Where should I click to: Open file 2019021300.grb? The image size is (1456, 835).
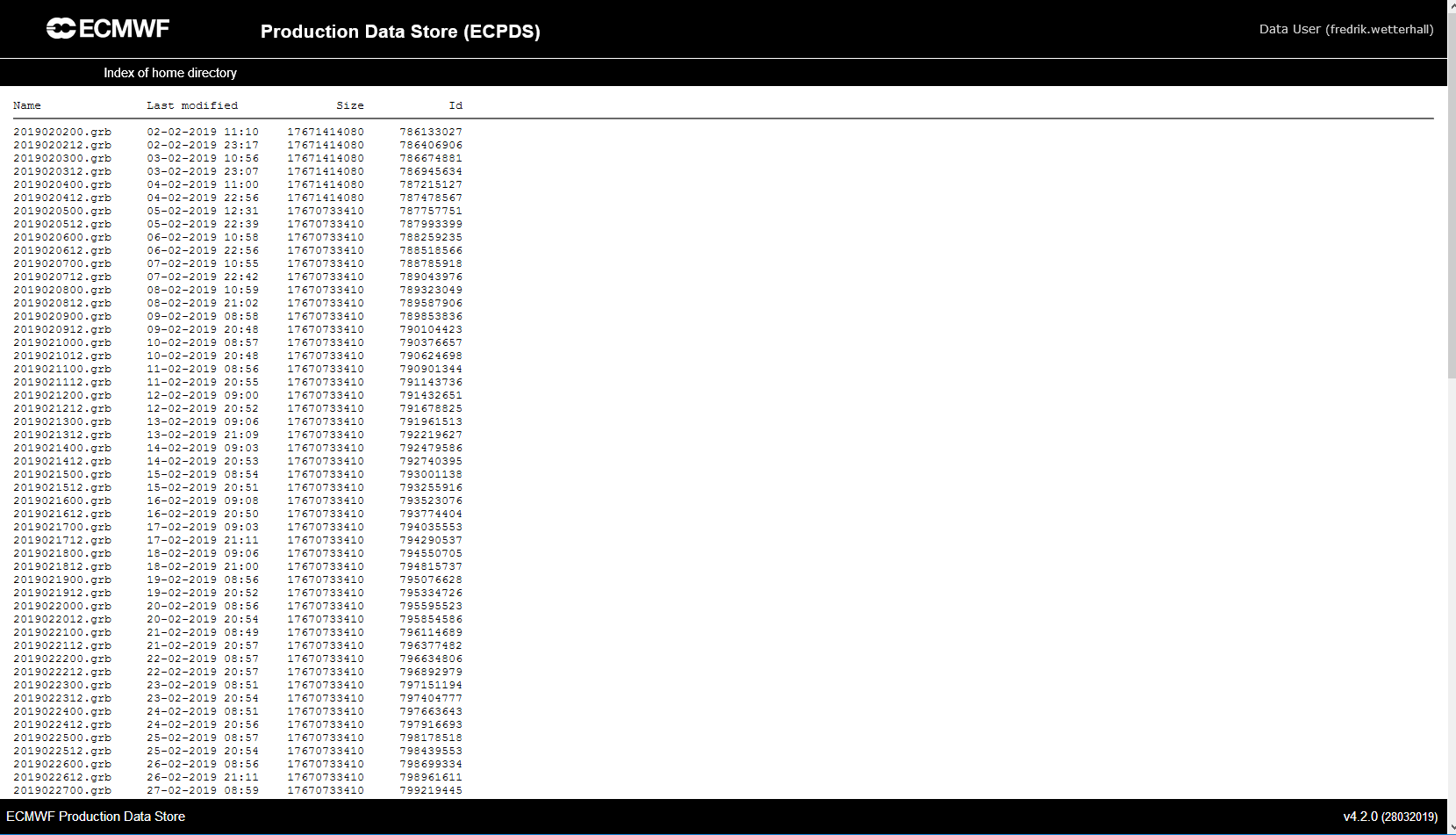pos(62,421)
